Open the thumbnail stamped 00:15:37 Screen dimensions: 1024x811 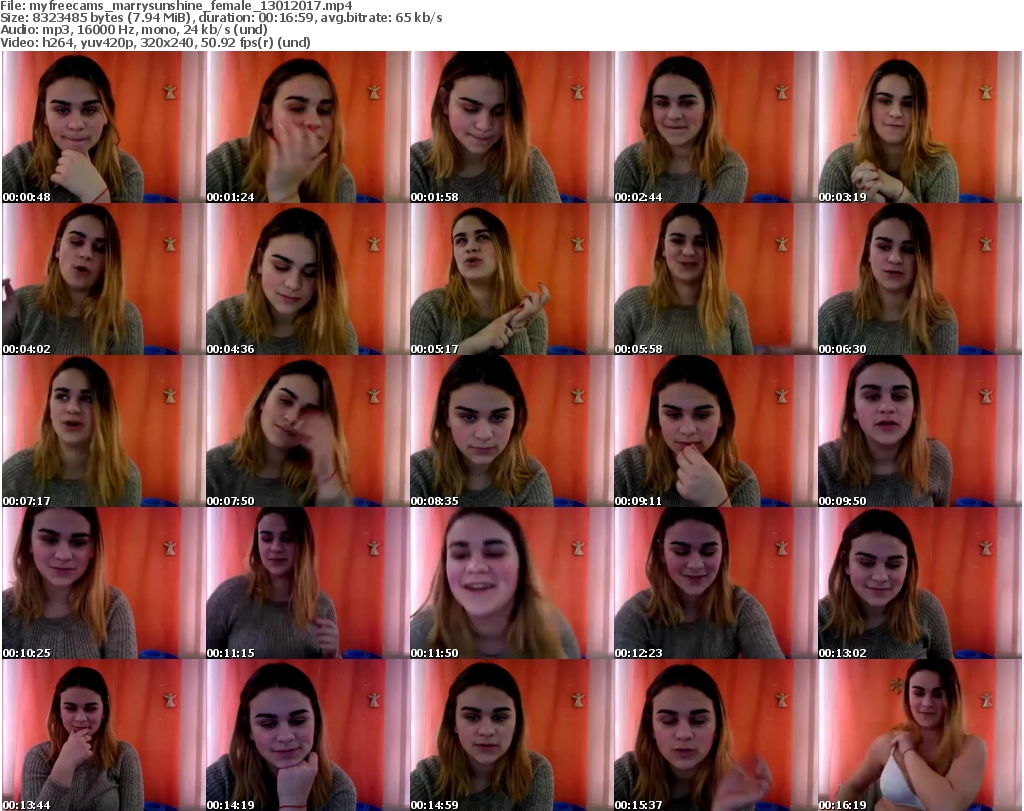pyautogui.click(x=716, y=735)
